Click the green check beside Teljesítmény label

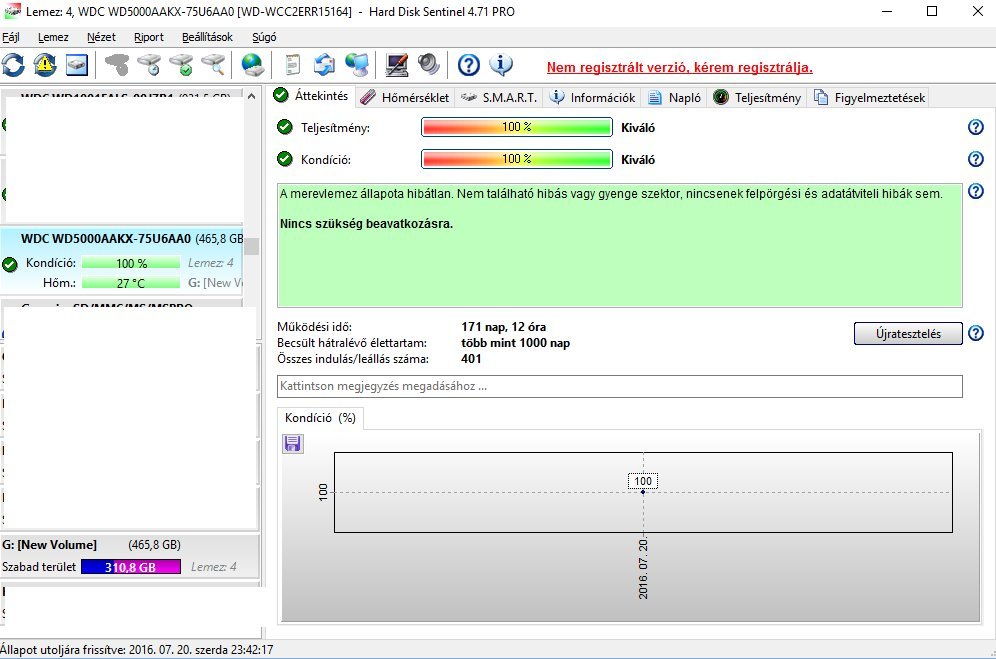click(285, 127)
